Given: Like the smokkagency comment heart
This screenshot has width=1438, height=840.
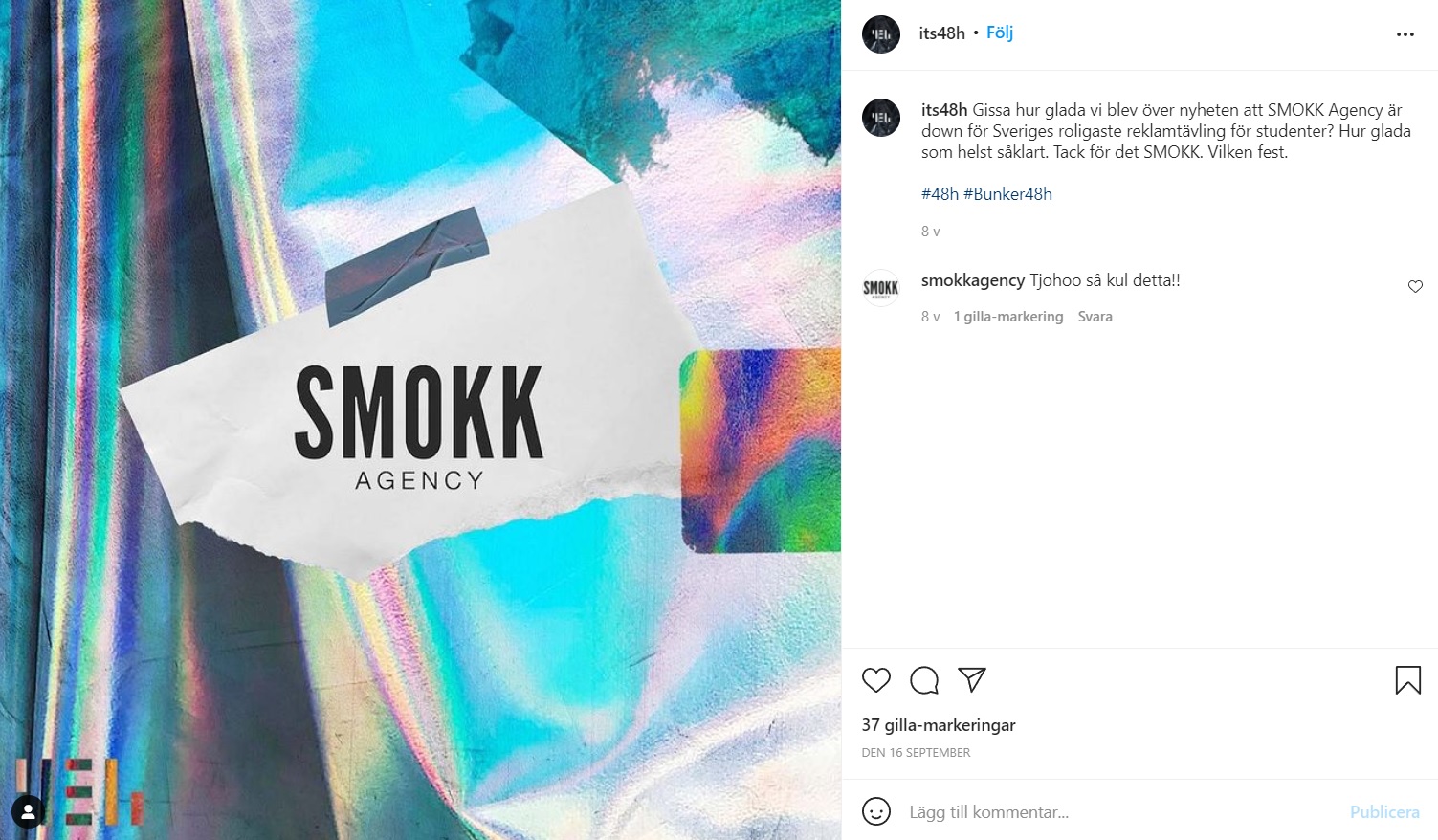Looking at the screenshot, I should click(x=1415, y=286).
